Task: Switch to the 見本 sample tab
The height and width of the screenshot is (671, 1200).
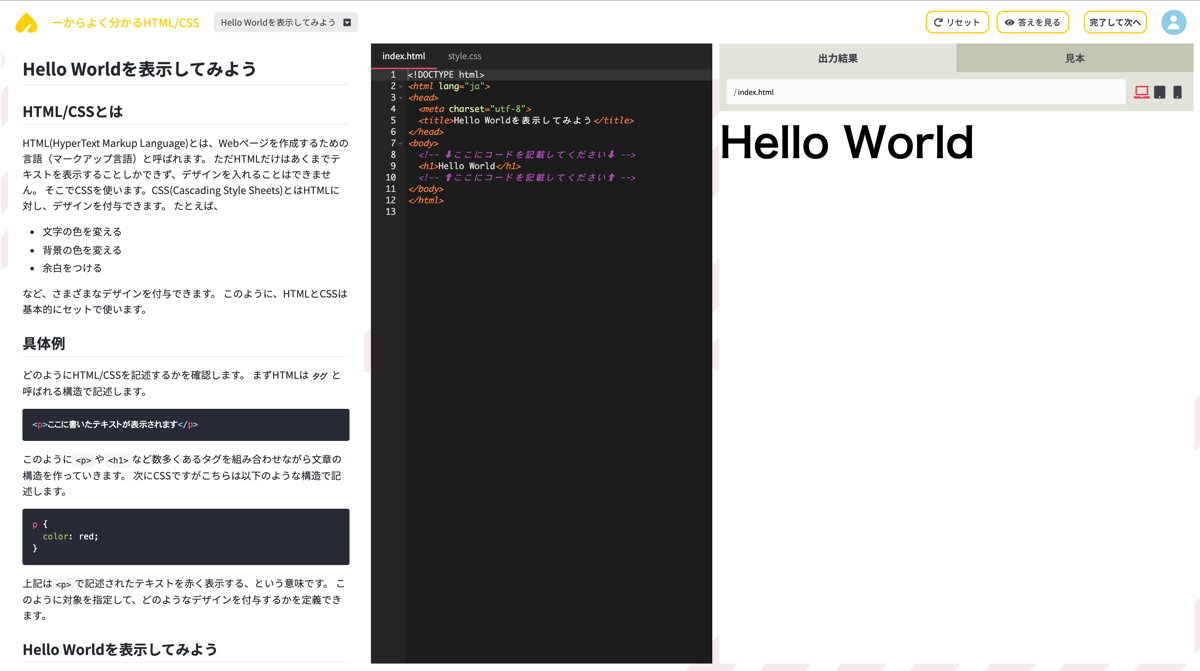Action: point(1075,58)
